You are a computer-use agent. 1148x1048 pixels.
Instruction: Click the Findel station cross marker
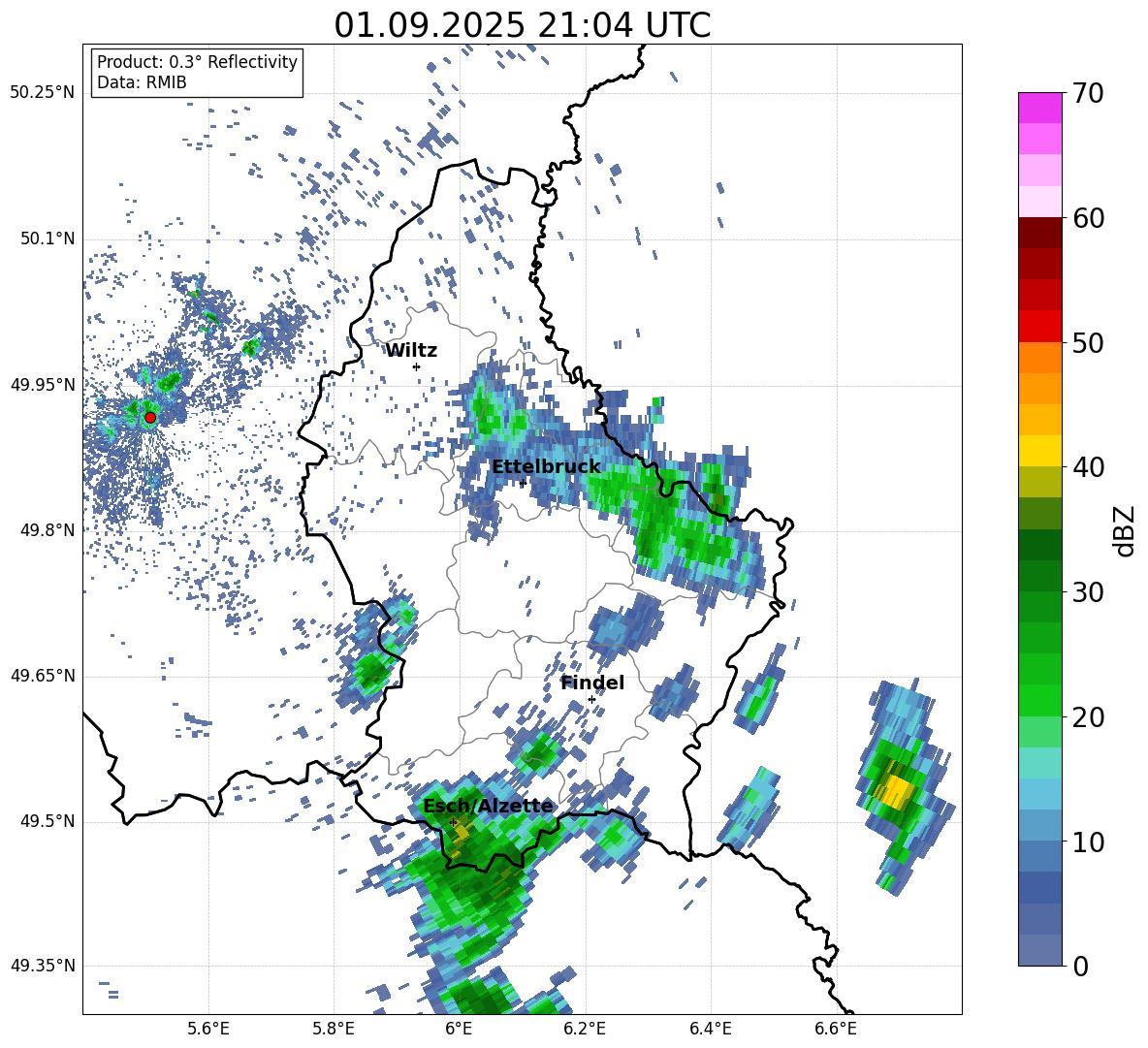[x=591, y=700]
